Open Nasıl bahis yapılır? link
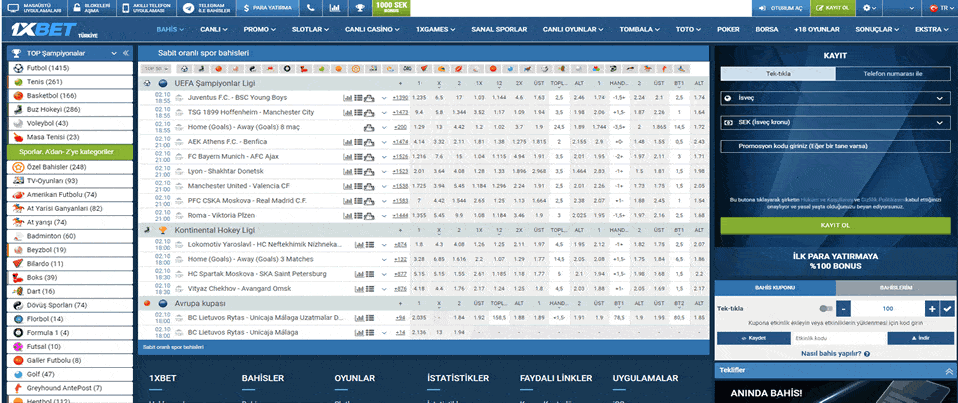958x403 pixels. coord(831,354)
